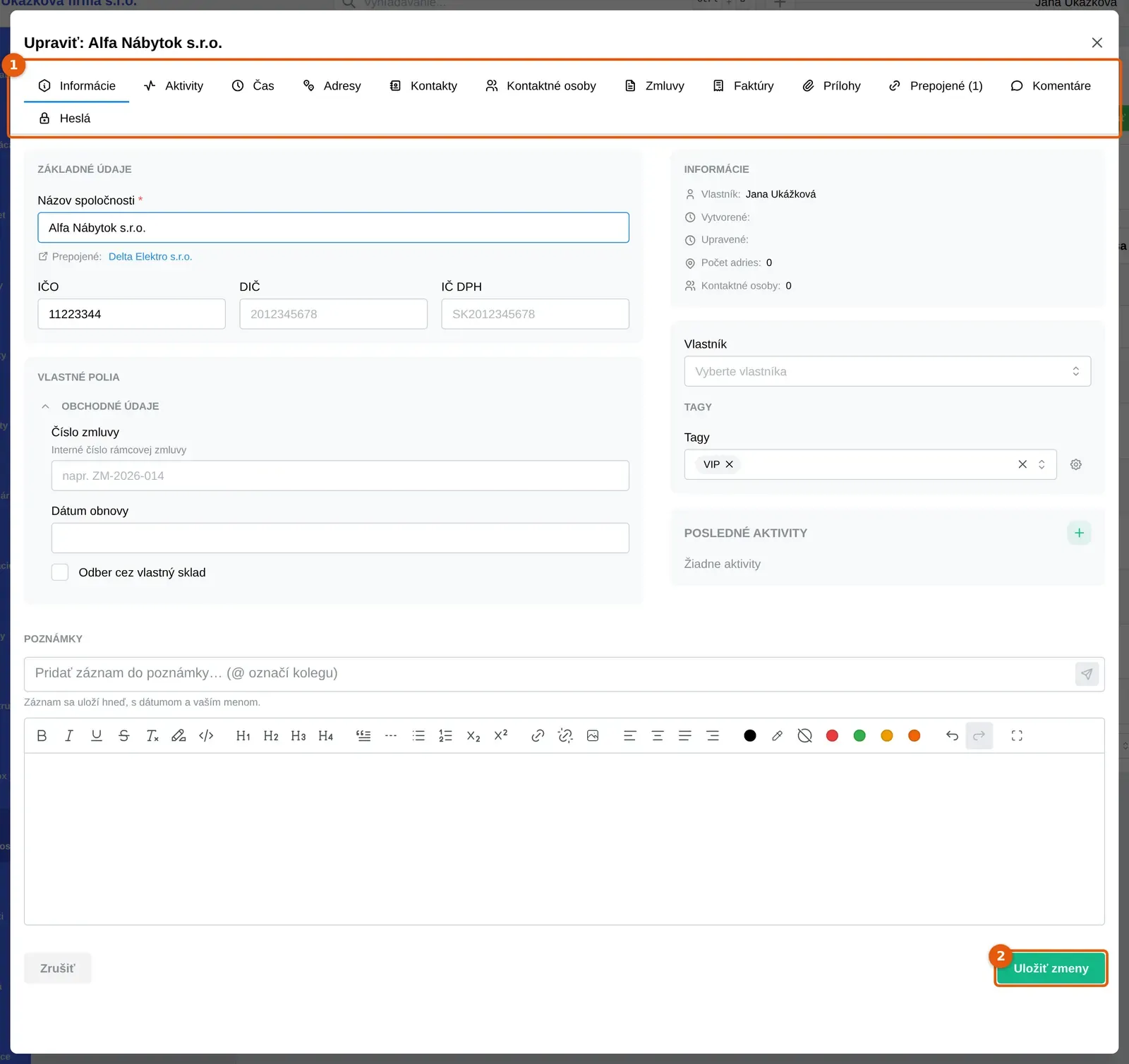The height and width of the screenshot is (1064, 1129).
Task: Undo the last edit in notes
Action: point(952,736)
